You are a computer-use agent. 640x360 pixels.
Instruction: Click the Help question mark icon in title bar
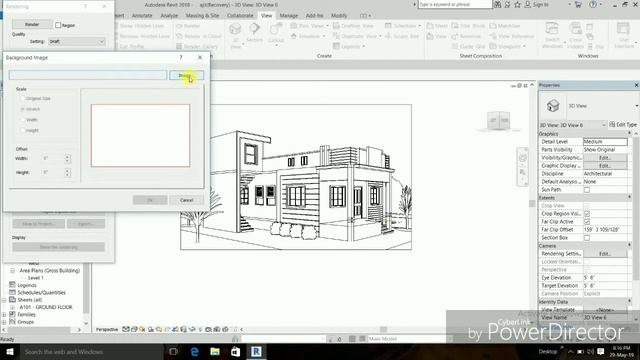[593, 4]
